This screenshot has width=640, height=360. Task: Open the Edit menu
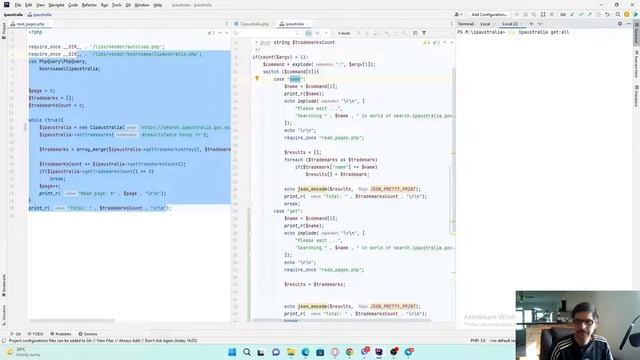point(29,5)
